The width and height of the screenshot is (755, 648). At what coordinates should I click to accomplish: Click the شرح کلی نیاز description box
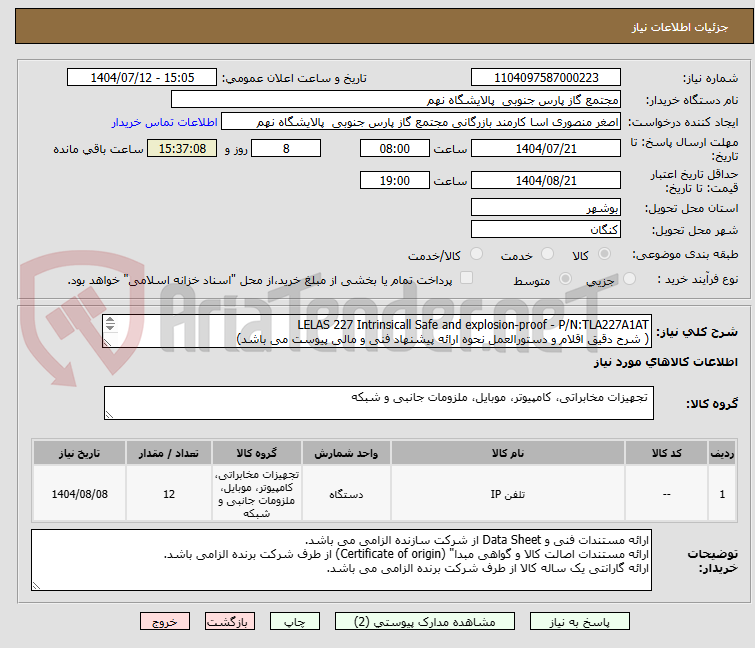tap(378, 331)
